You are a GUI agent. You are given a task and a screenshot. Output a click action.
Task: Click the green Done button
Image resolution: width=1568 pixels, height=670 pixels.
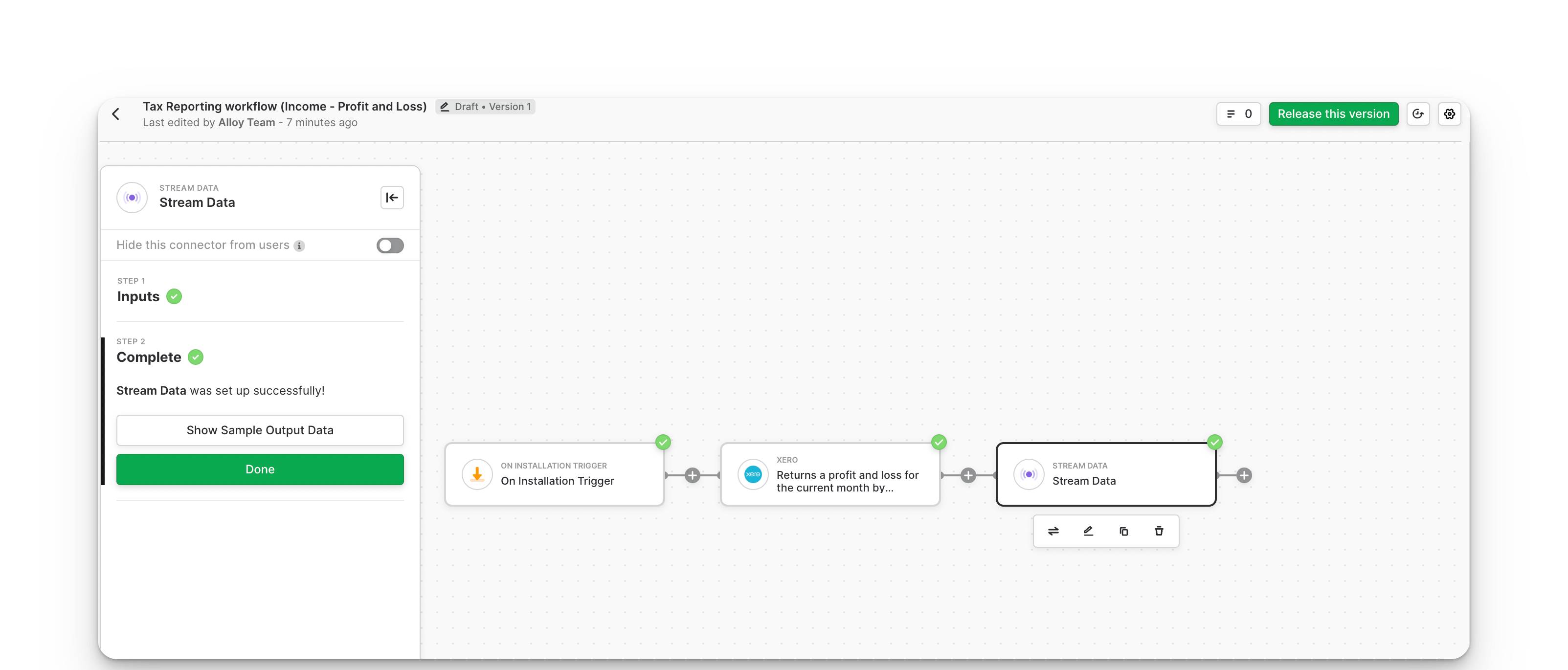260,469
